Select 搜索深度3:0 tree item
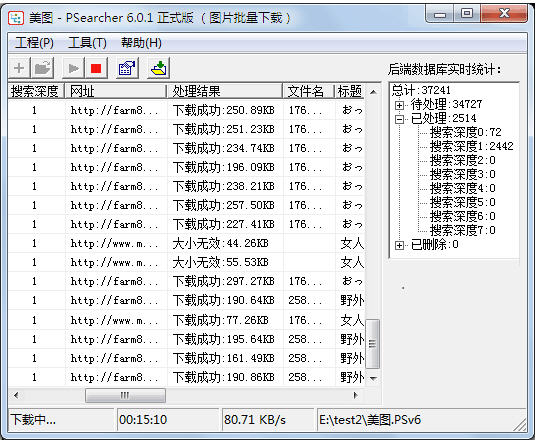This screenshot has width=536, height=440. point(463,174)
